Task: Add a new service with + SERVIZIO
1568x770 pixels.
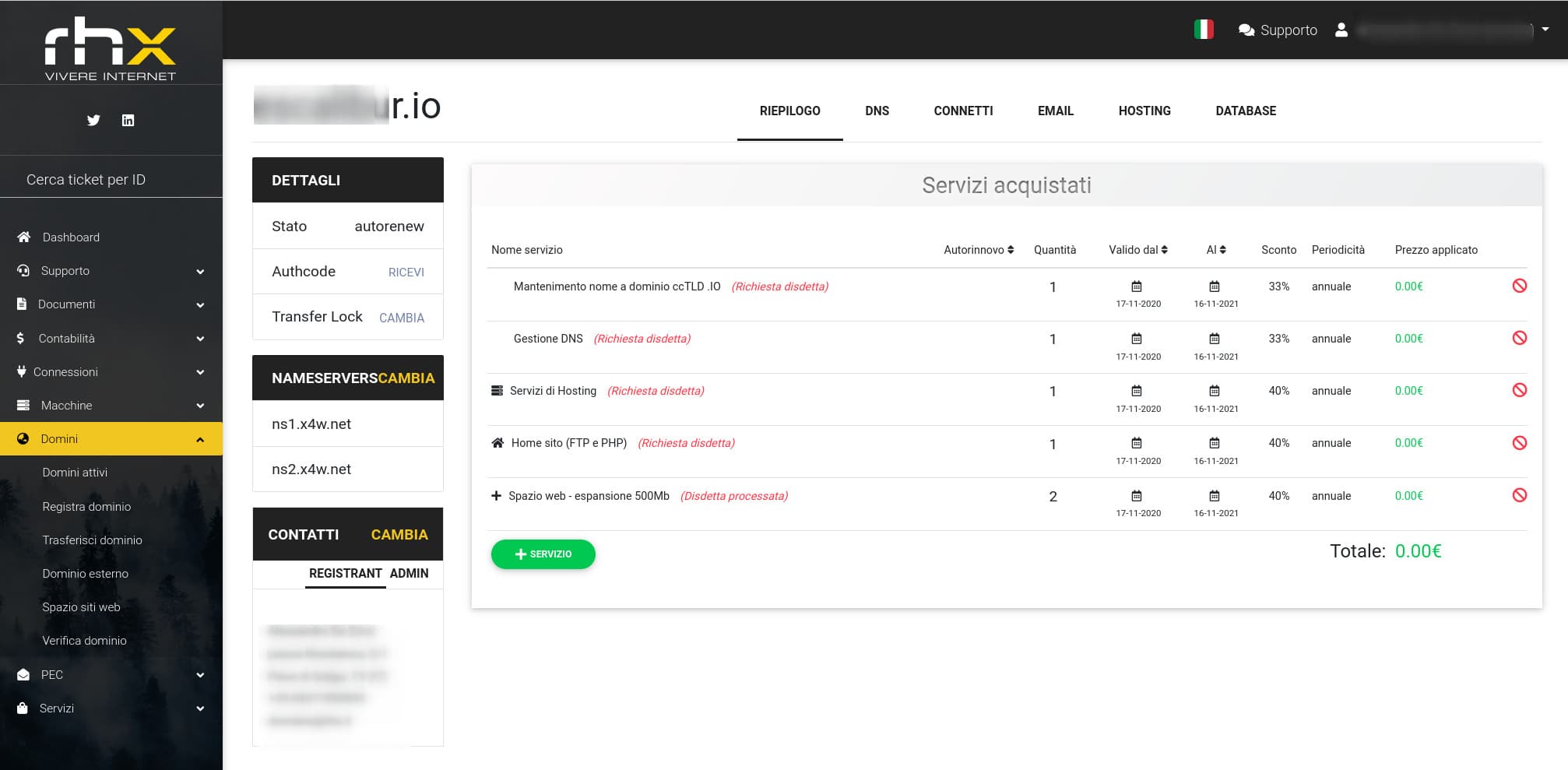Action: 543,554
